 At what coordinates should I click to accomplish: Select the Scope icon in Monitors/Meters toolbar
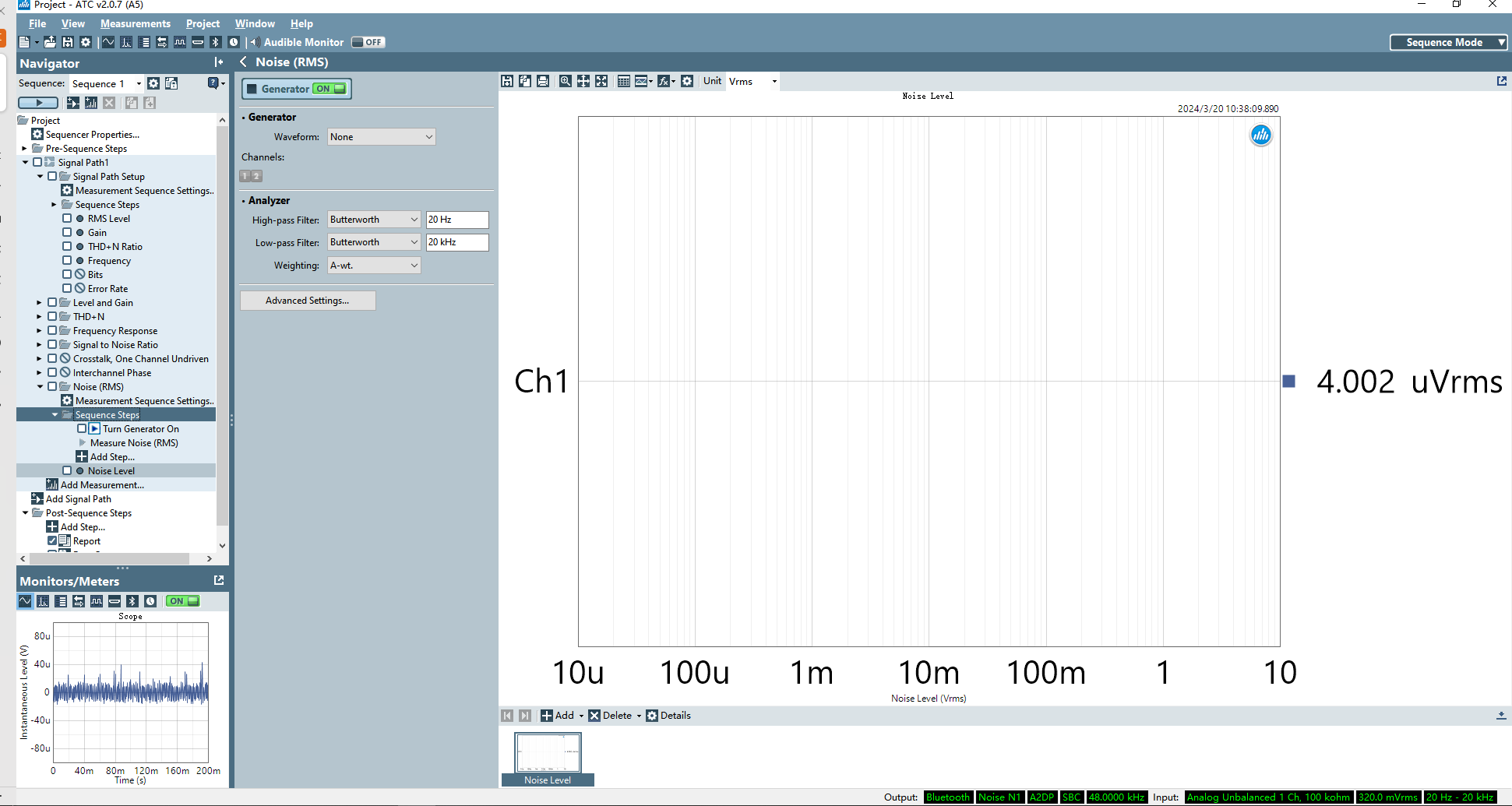pos(25,601)
